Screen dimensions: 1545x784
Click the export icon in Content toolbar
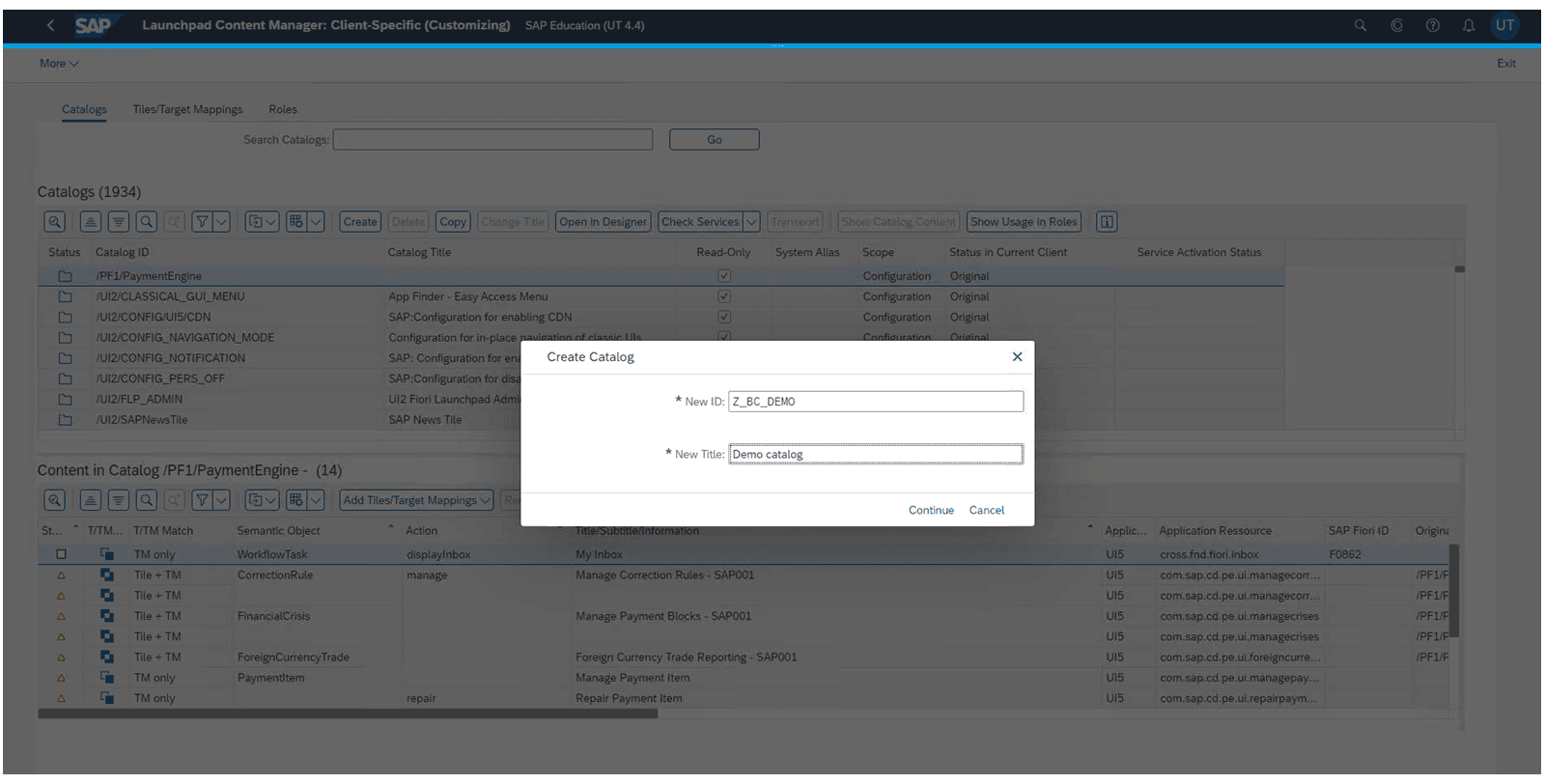click(296, 500)
